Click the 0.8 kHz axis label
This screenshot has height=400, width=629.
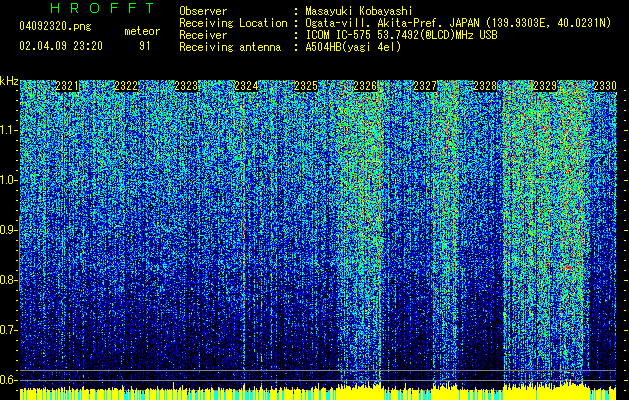[9, 280]
